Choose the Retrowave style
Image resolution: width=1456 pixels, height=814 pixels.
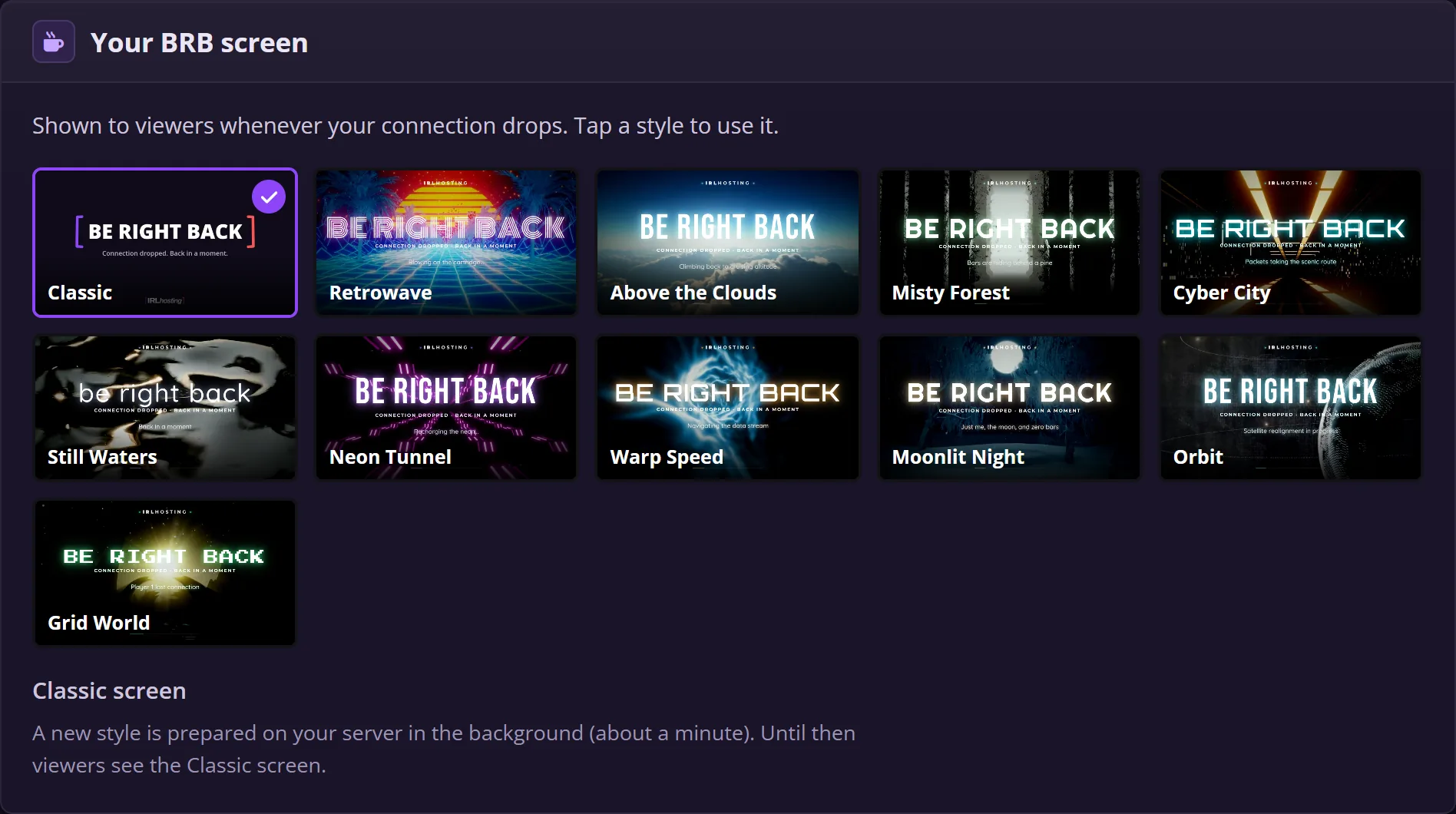click(446, 243)
